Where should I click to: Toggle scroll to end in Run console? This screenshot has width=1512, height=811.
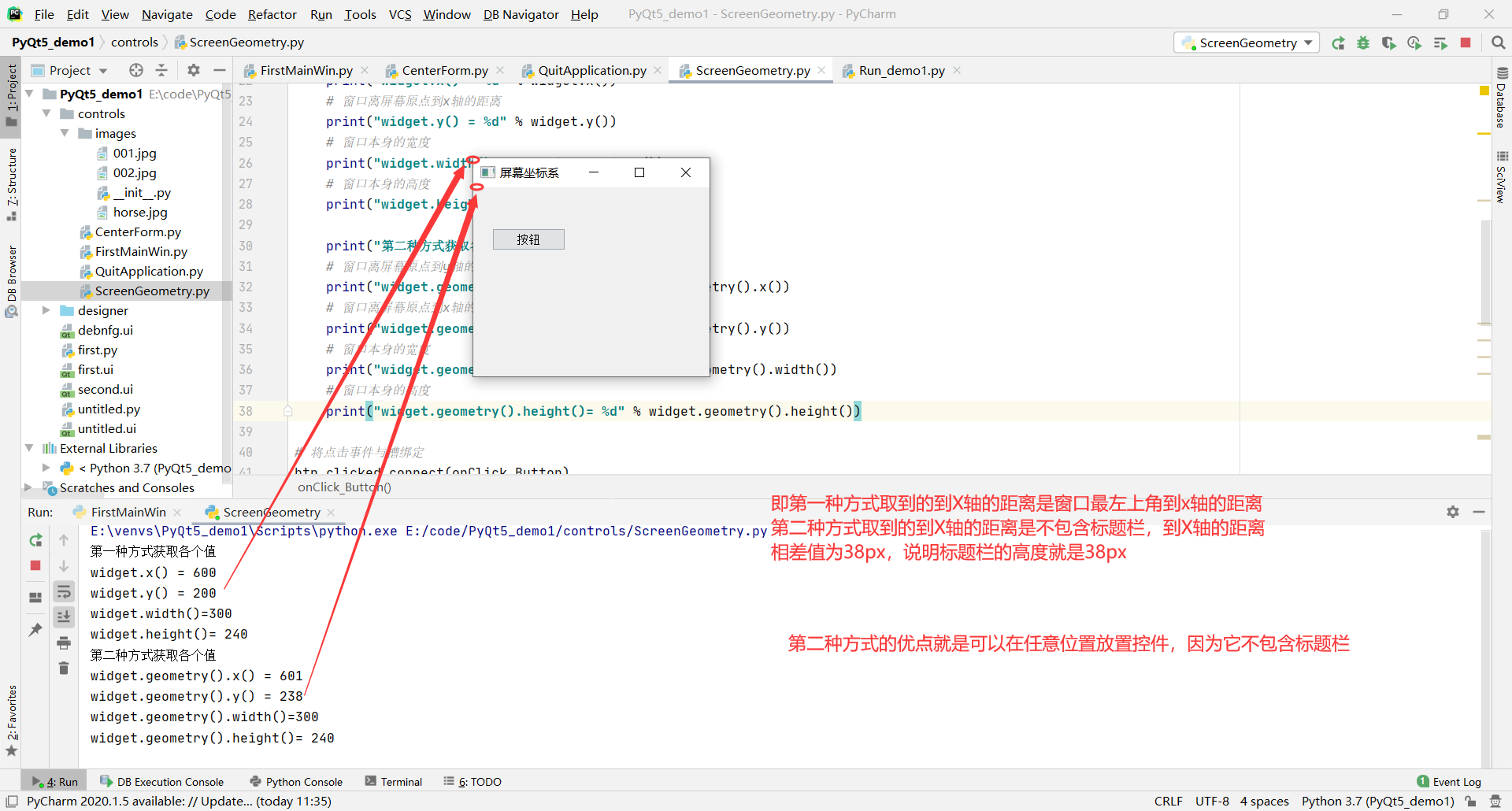pyautogui.click(x=64, y=617)
